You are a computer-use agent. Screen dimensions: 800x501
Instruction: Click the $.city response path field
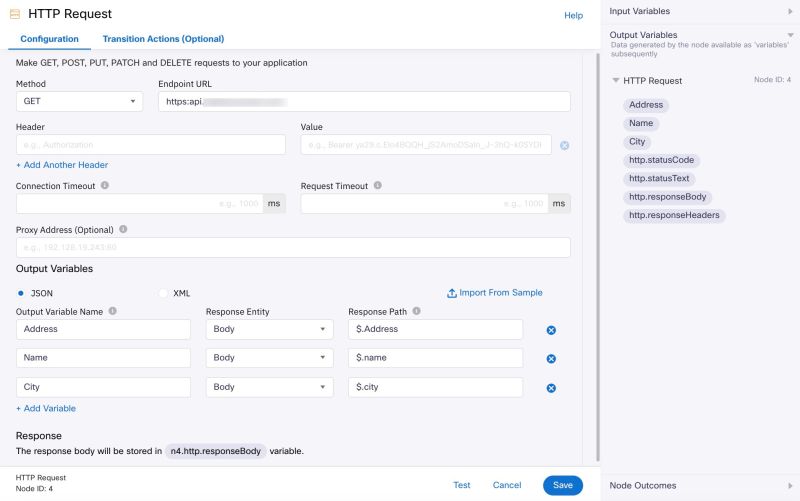coord(435,387)
